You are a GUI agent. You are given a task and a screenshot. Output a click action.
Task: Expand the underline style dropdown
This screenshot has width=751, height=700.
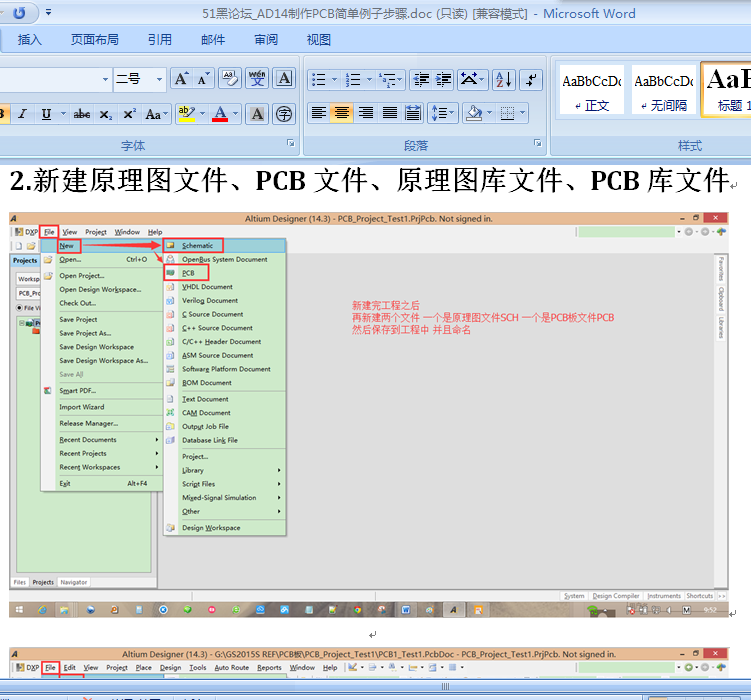[x=63, y=114]
